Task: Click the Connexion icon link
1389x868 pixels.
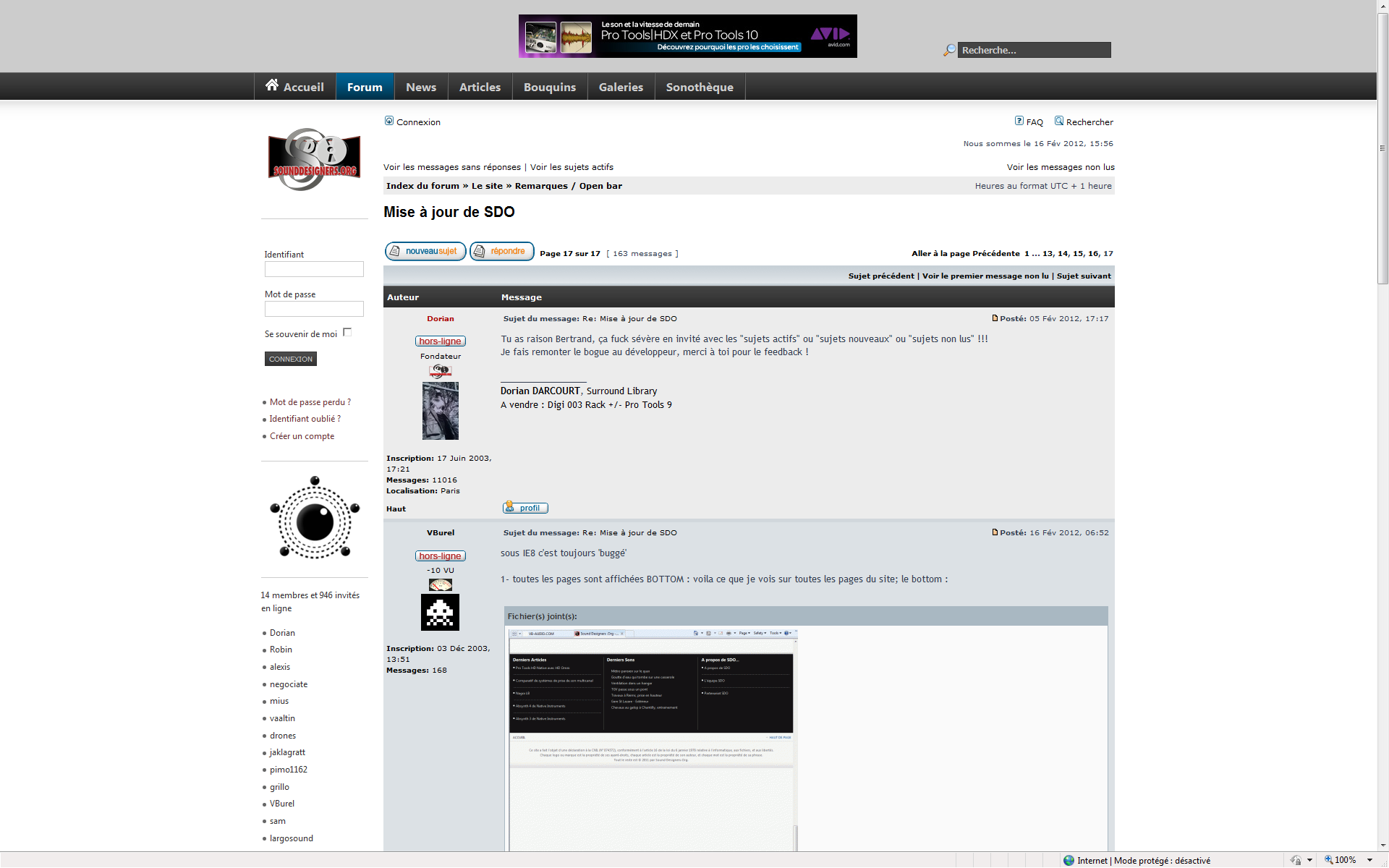Action: click(389, 121)
